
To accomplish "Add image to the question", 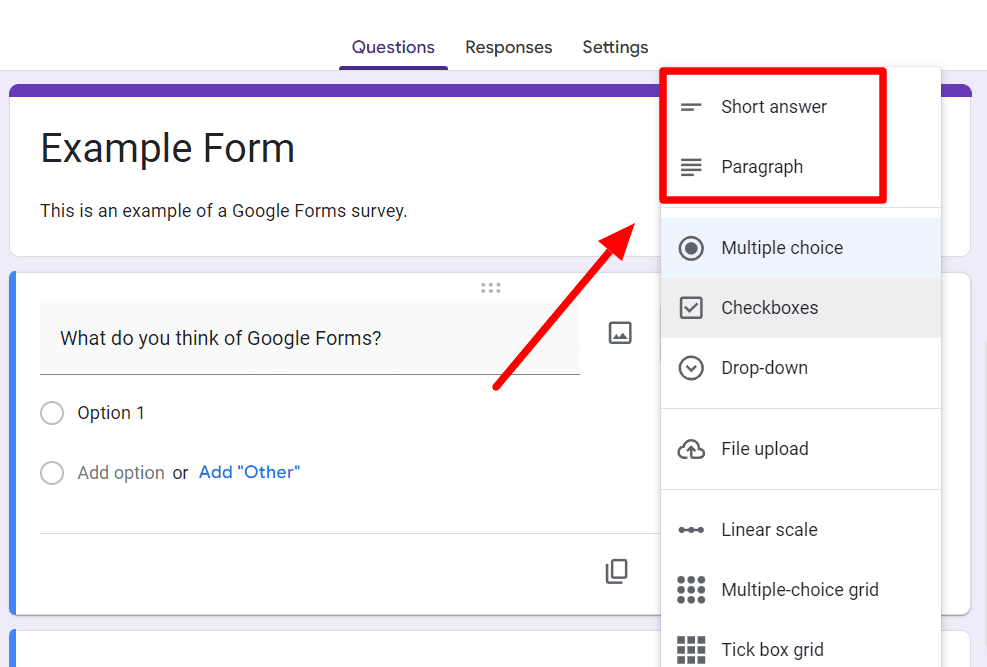I will (620, 333).
